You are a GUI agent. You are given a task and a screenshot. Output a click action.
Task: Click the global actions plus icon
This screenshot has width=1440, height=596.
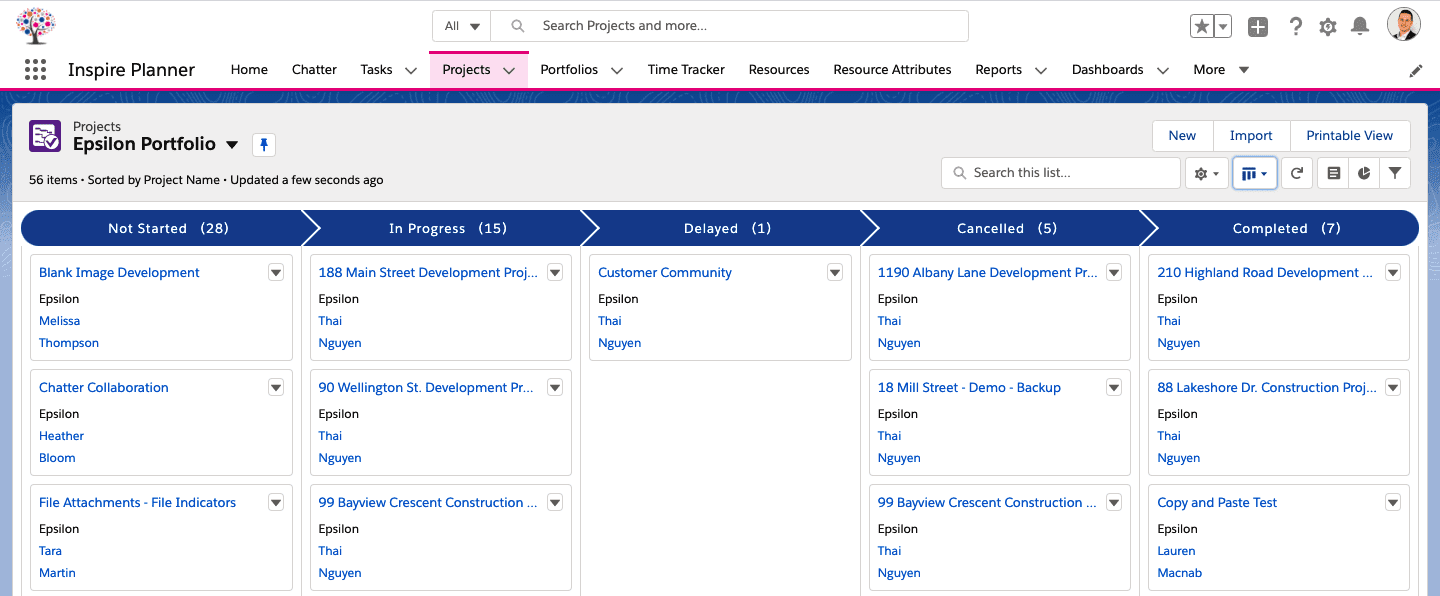(x=1258, y=27)
